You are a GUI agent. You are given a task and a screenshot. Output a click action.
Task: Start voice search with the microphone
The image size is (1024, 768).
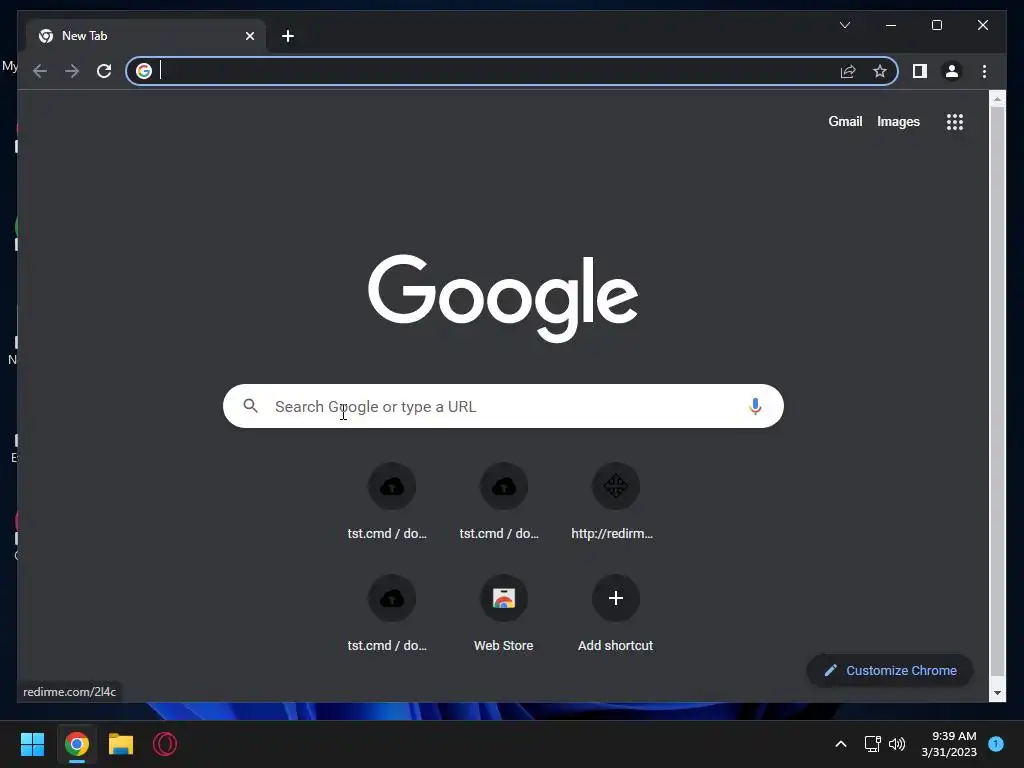pyautogui.click(x=755, y=406)
